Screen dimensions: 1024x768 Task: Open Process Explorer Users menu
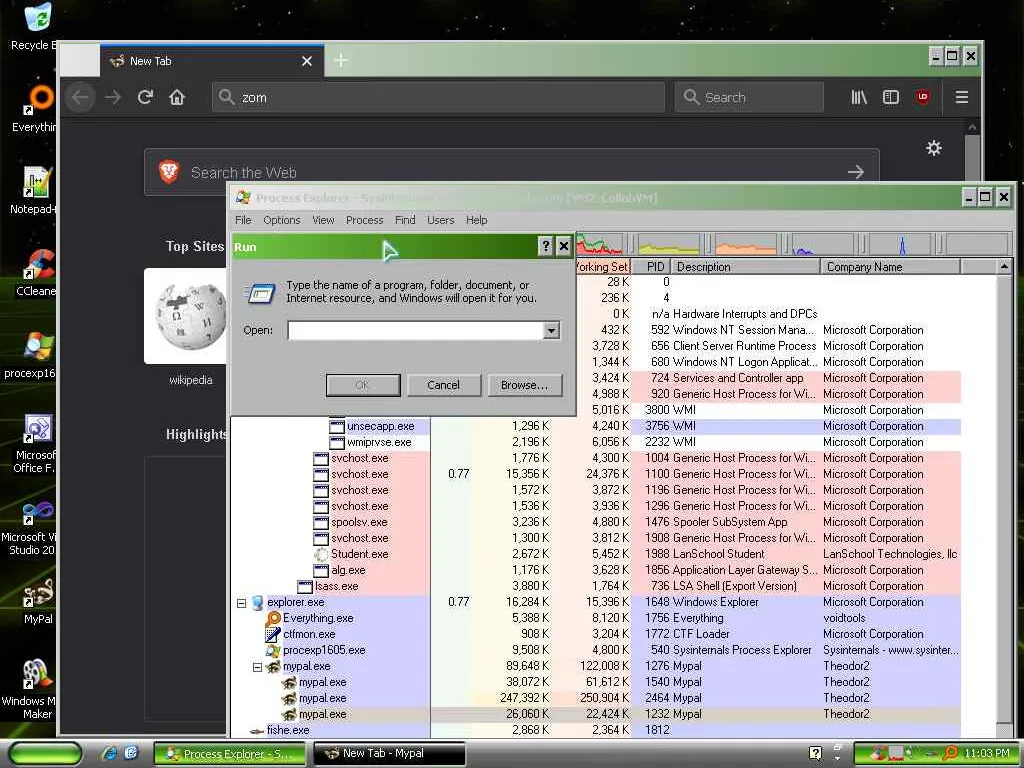[x=440, y=220]
